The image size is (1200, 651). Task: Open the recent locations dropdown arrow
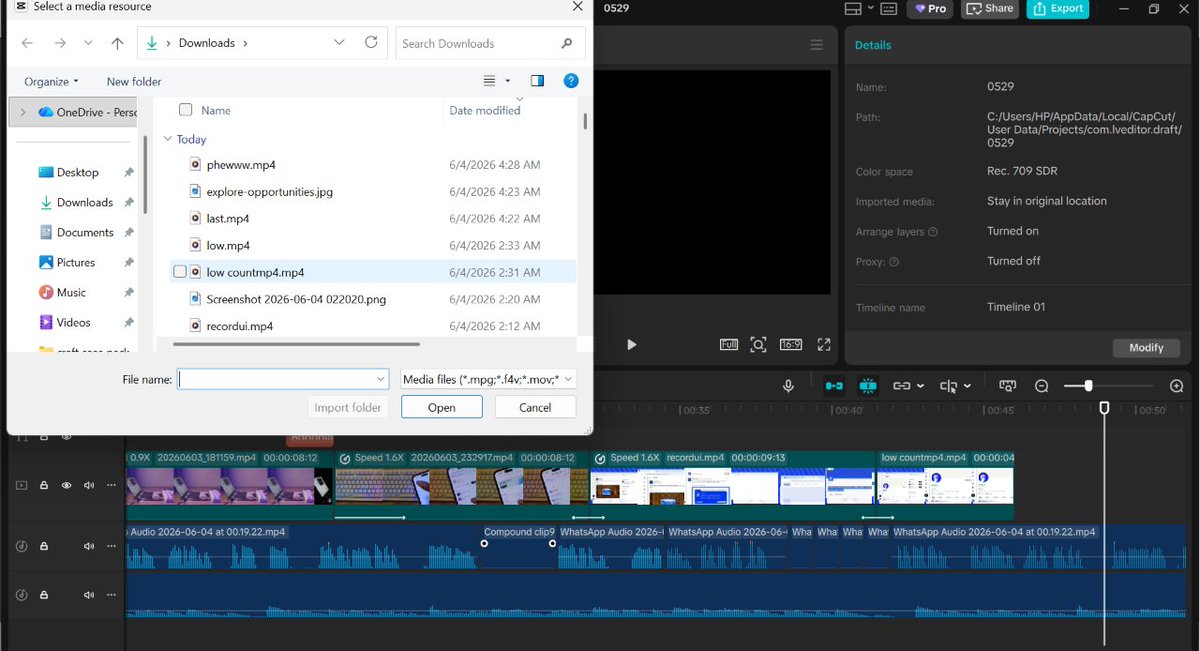(x=89, y=43)
